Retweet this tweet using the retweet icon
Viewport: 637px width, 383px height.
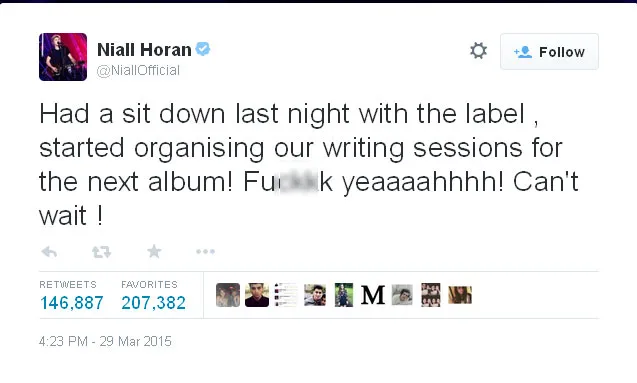(x=101, y=252)
